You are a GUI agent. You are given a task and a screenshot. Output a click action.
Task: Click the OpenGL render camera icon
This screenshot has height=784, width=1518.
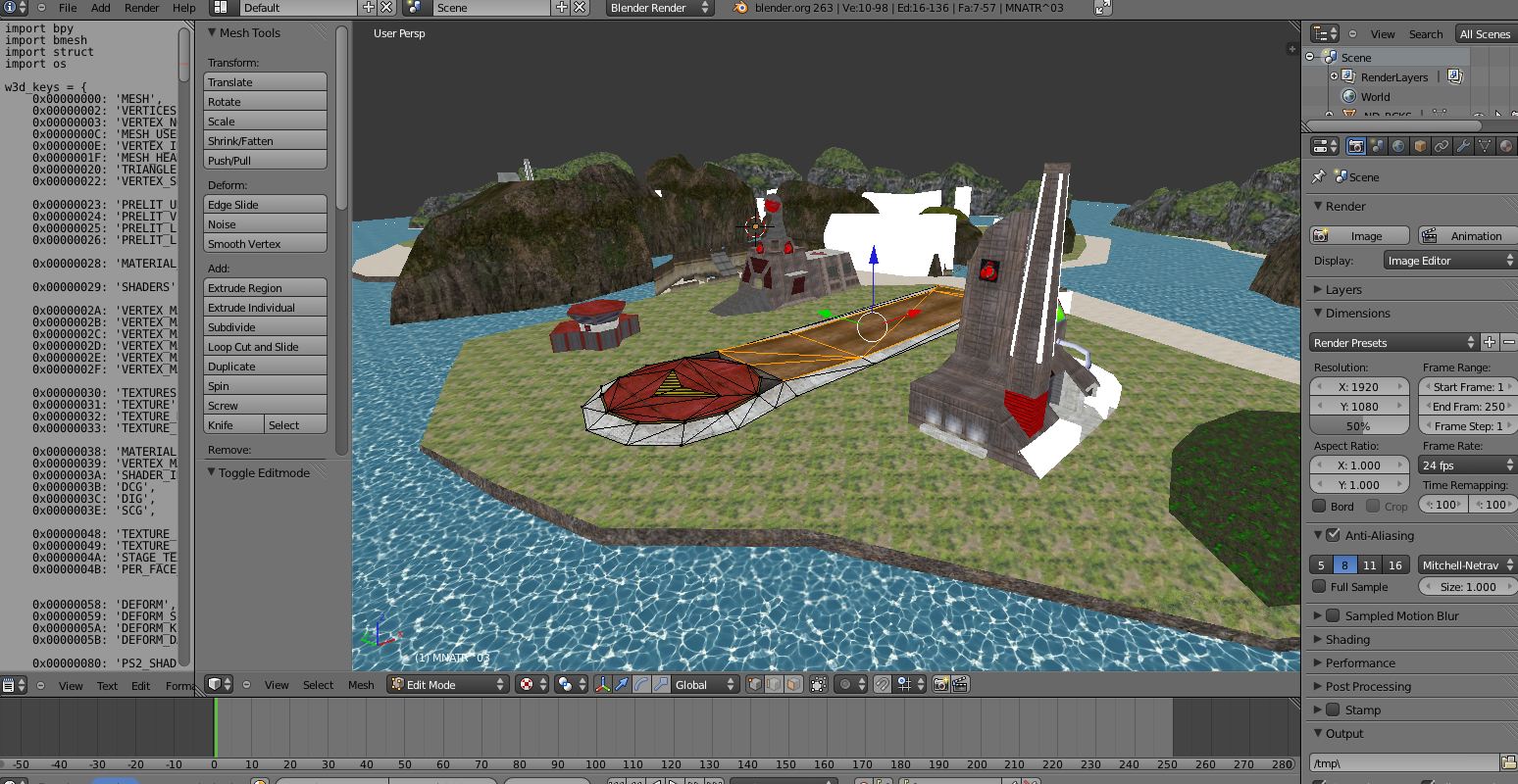[x=940, y=685]
